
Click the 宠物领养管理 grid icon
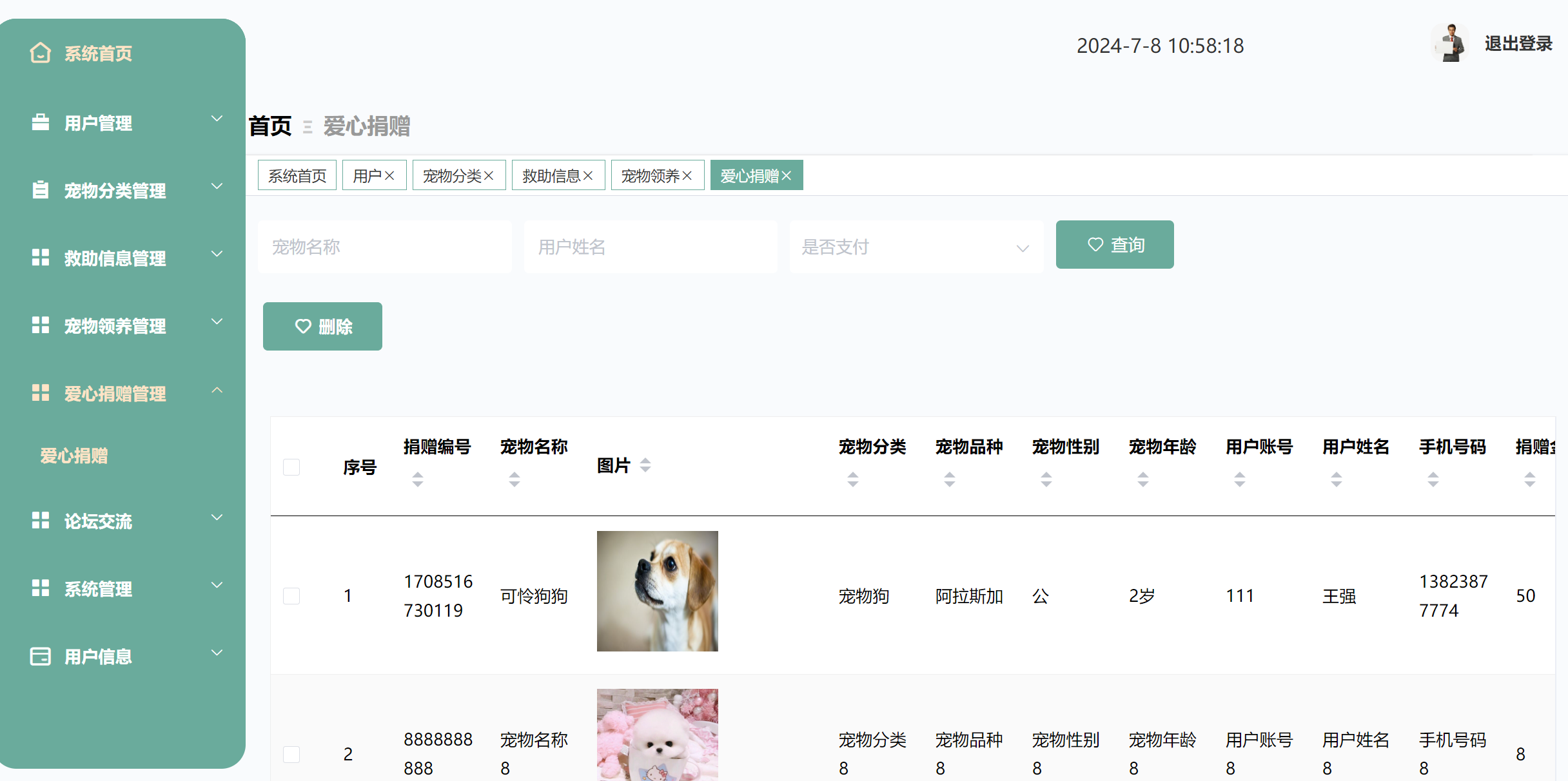click(x=40, y=325)
